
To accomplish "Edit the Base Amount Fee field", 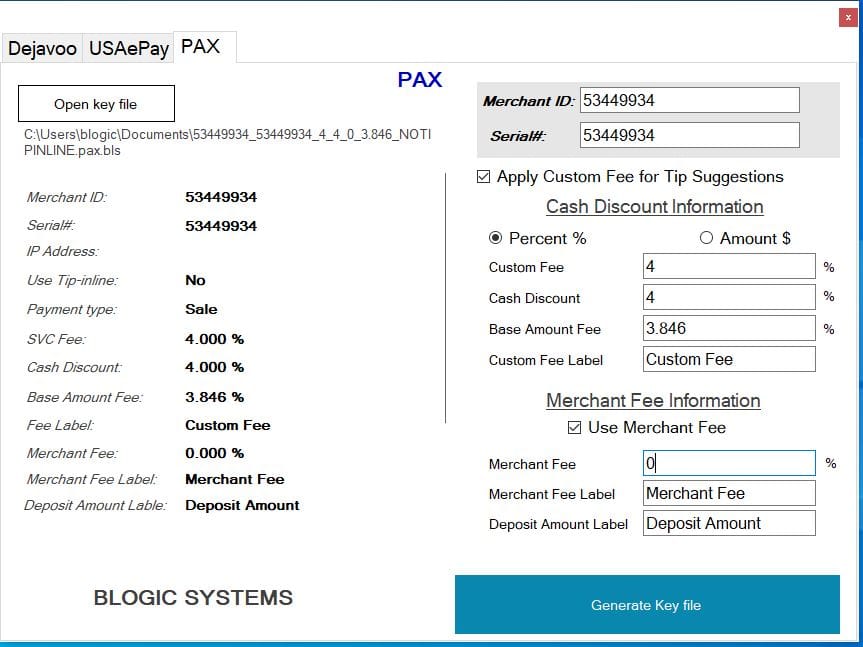I will coord(728,329).
